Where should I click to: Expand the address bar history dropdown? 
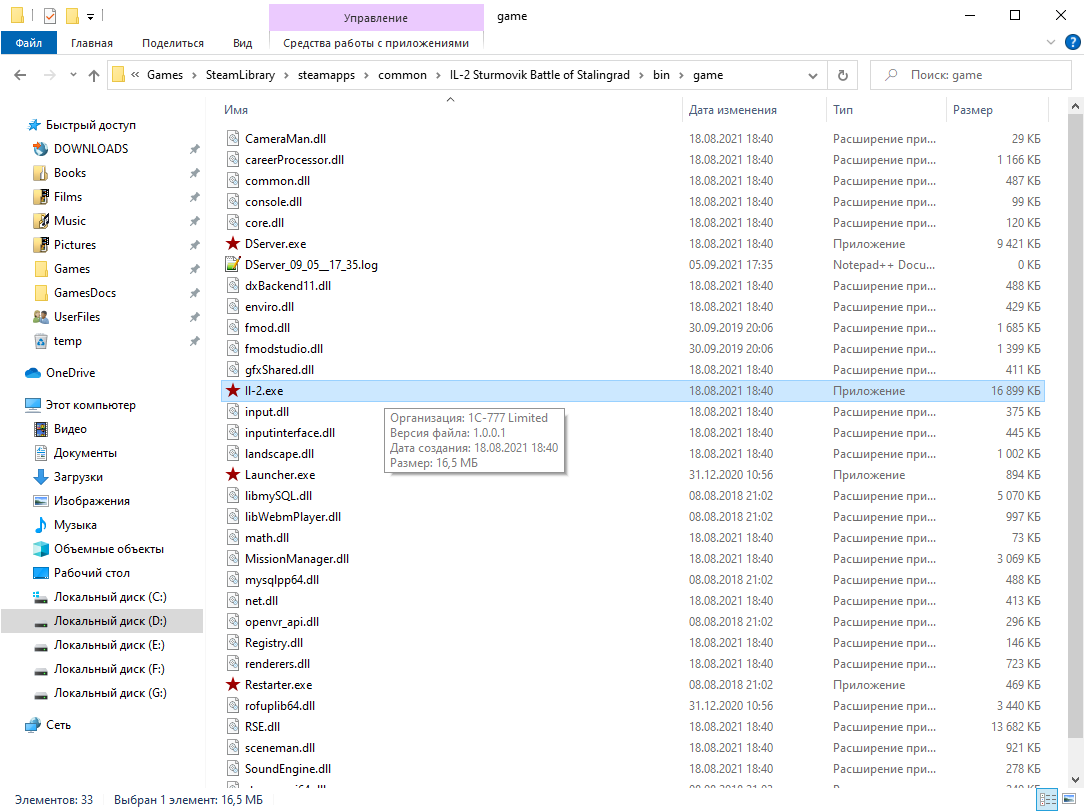coord(812,75)
